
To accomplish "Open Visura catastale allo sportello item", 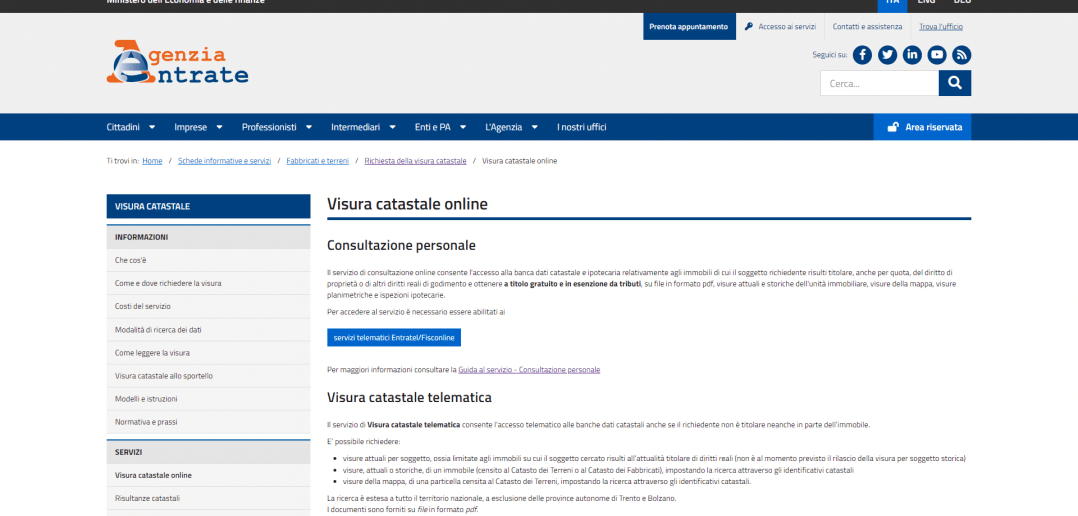I will click(208, 376).
